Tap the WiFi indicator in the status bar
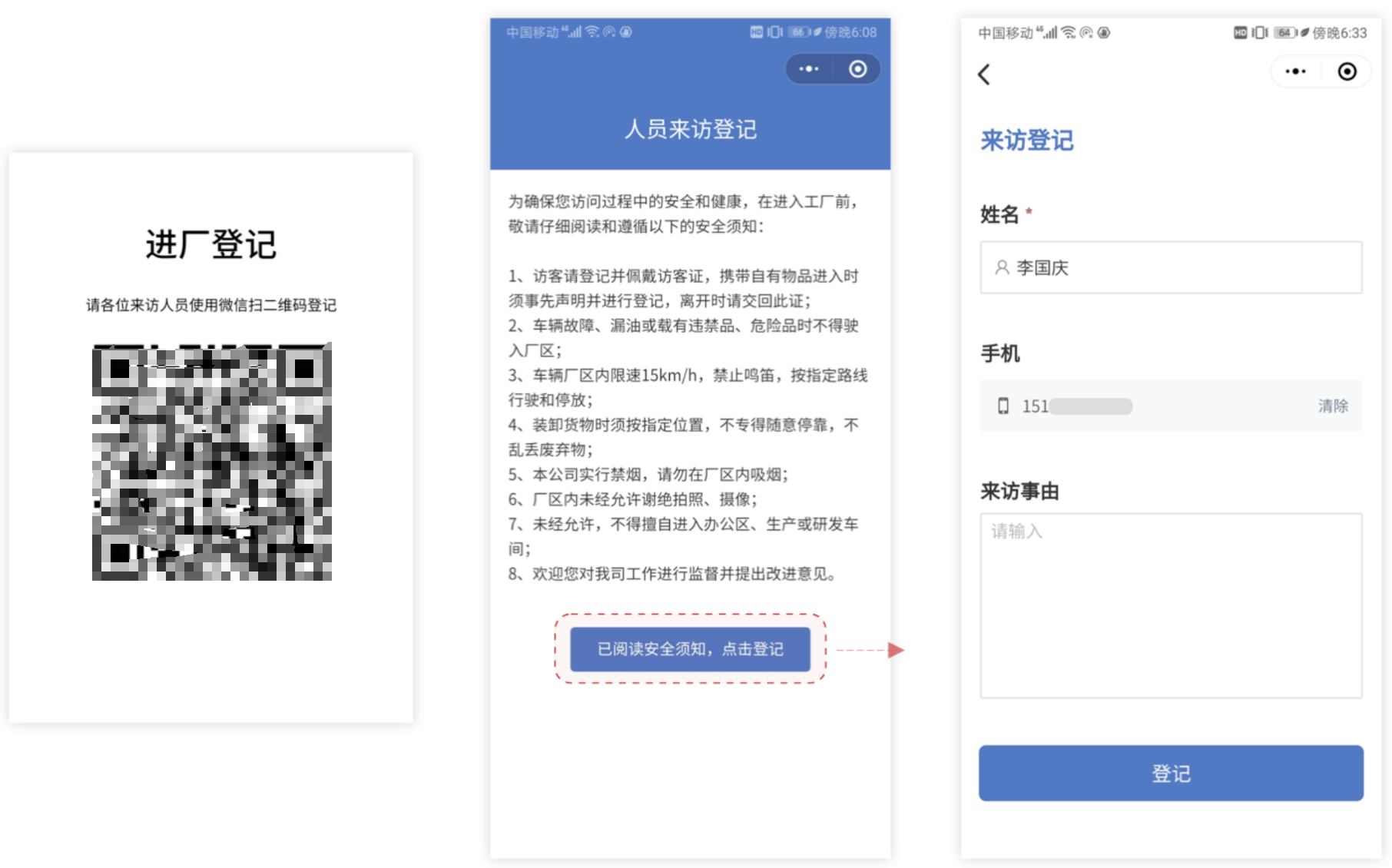Image resolution: width=1392 pixels, height=868 pixels. tap(1068, 32)
